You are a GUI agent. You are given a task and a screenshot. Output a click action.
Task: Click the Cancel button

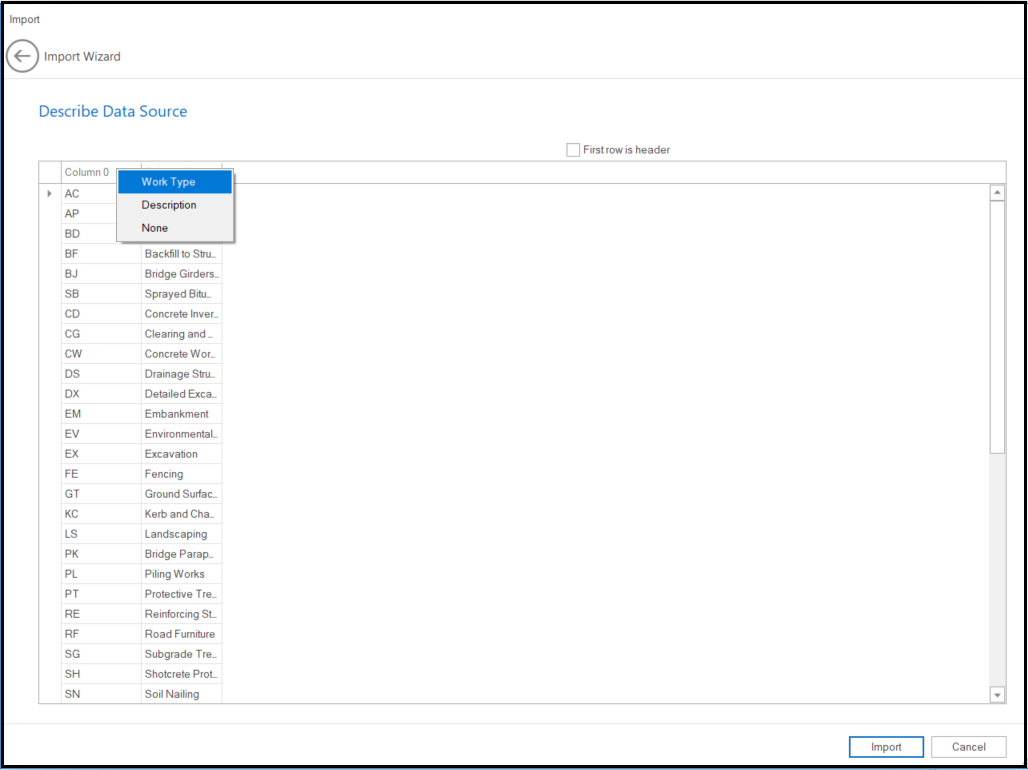968,747
